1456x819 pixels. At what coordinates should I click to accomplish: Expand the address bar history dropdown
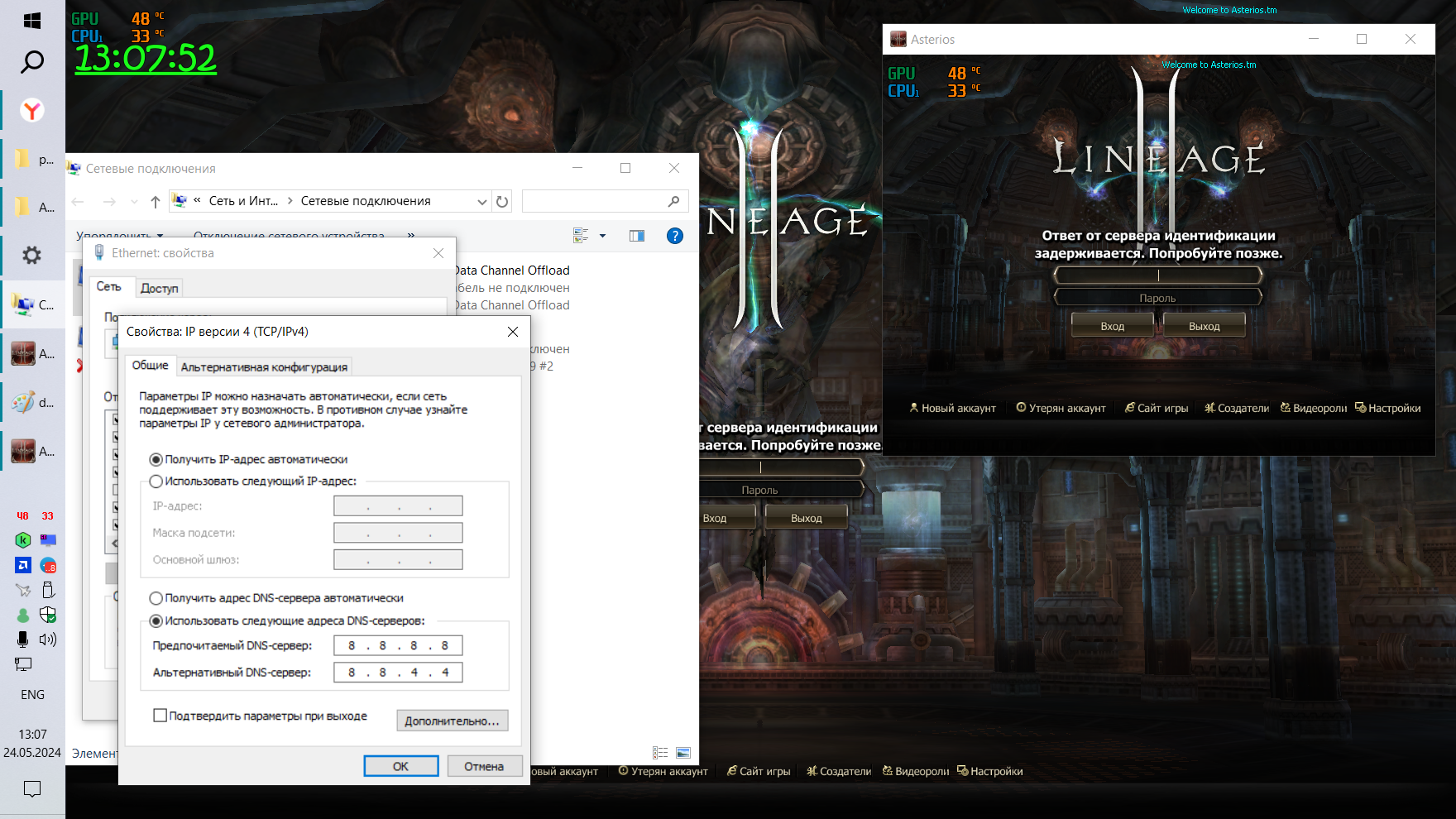pyautogui.click(x=481, y=201)
